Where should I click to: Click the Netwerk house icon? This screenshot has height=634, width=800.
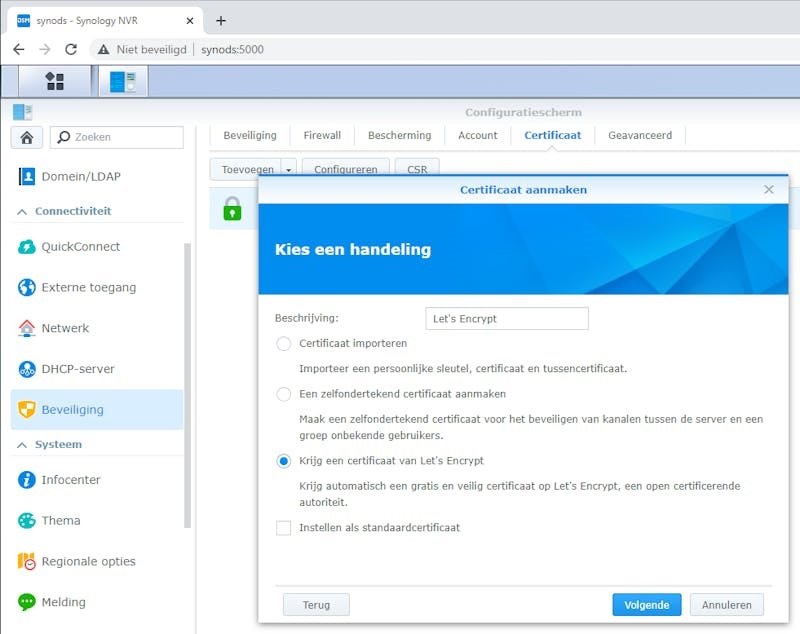coord(27,328)
